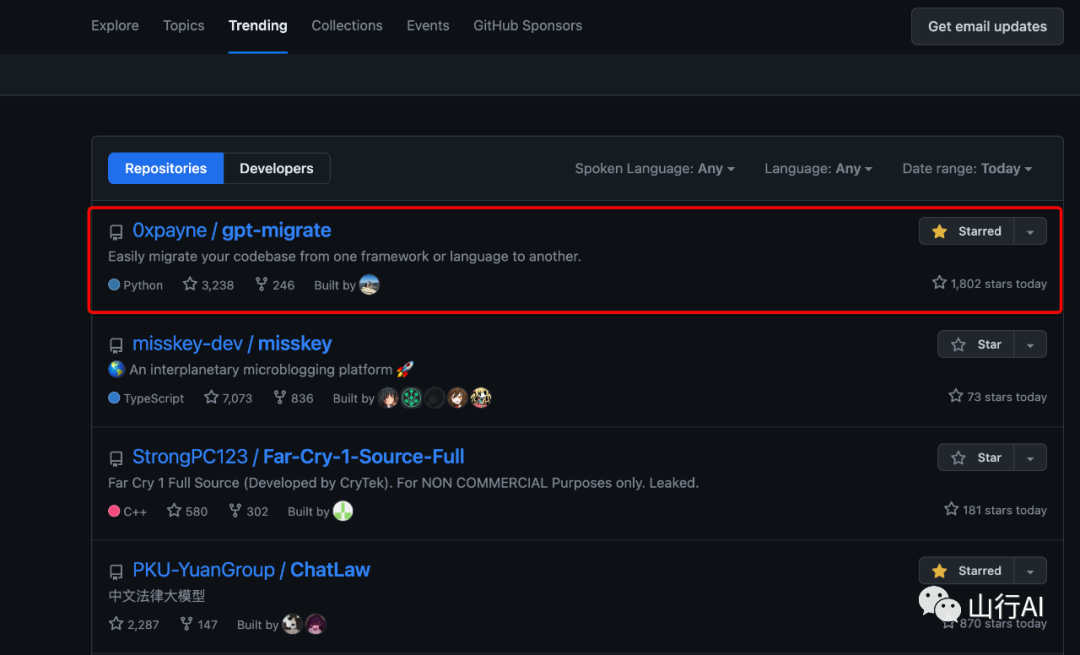Expand star lists dropdown for ChatLaw
The width and height of the screenshot is (1080, 655).
tap(1030, 570)
